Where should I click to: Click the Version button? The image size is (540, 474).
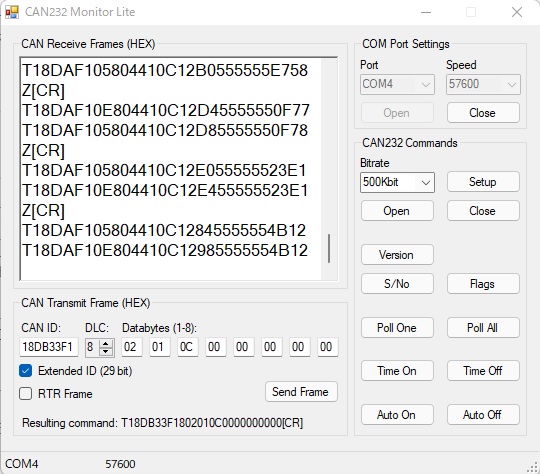click(397, 255)
